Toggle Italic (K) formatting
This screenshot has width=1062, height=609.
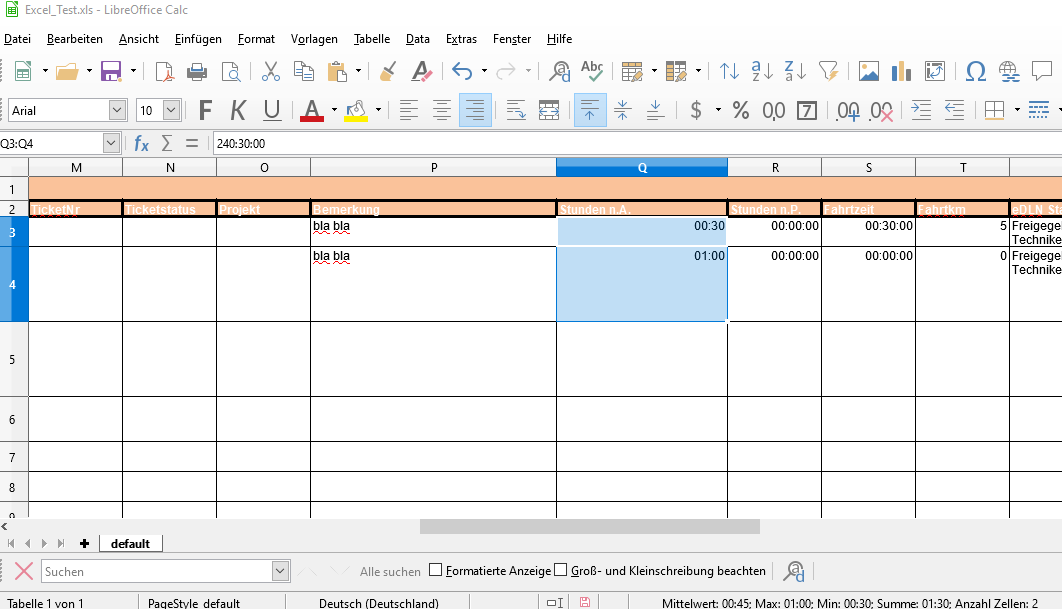(238, 110)
